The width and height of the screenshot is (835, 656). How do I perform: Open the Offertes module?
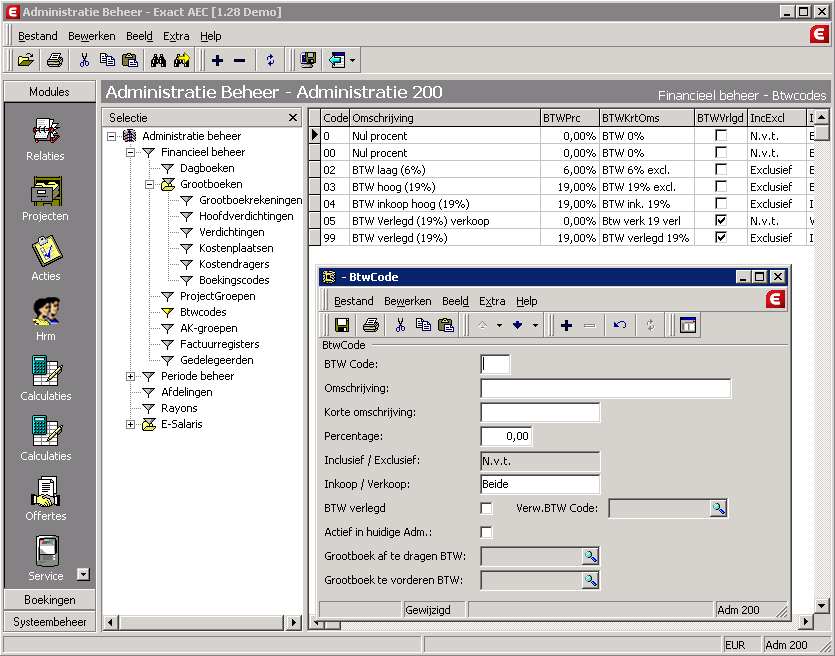(46, 499)
